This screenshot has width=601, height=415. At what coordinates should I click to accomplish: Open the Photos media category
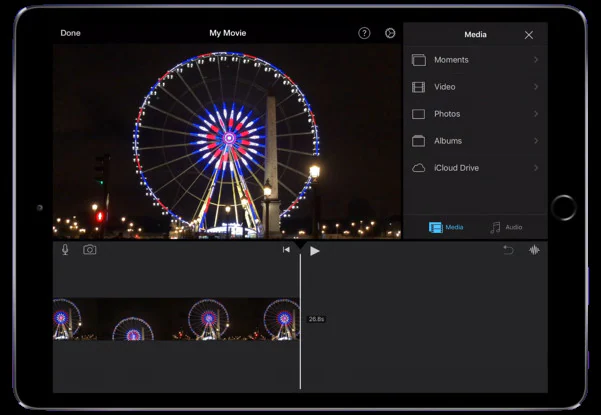pyautogui.click(x=475, y=114)
